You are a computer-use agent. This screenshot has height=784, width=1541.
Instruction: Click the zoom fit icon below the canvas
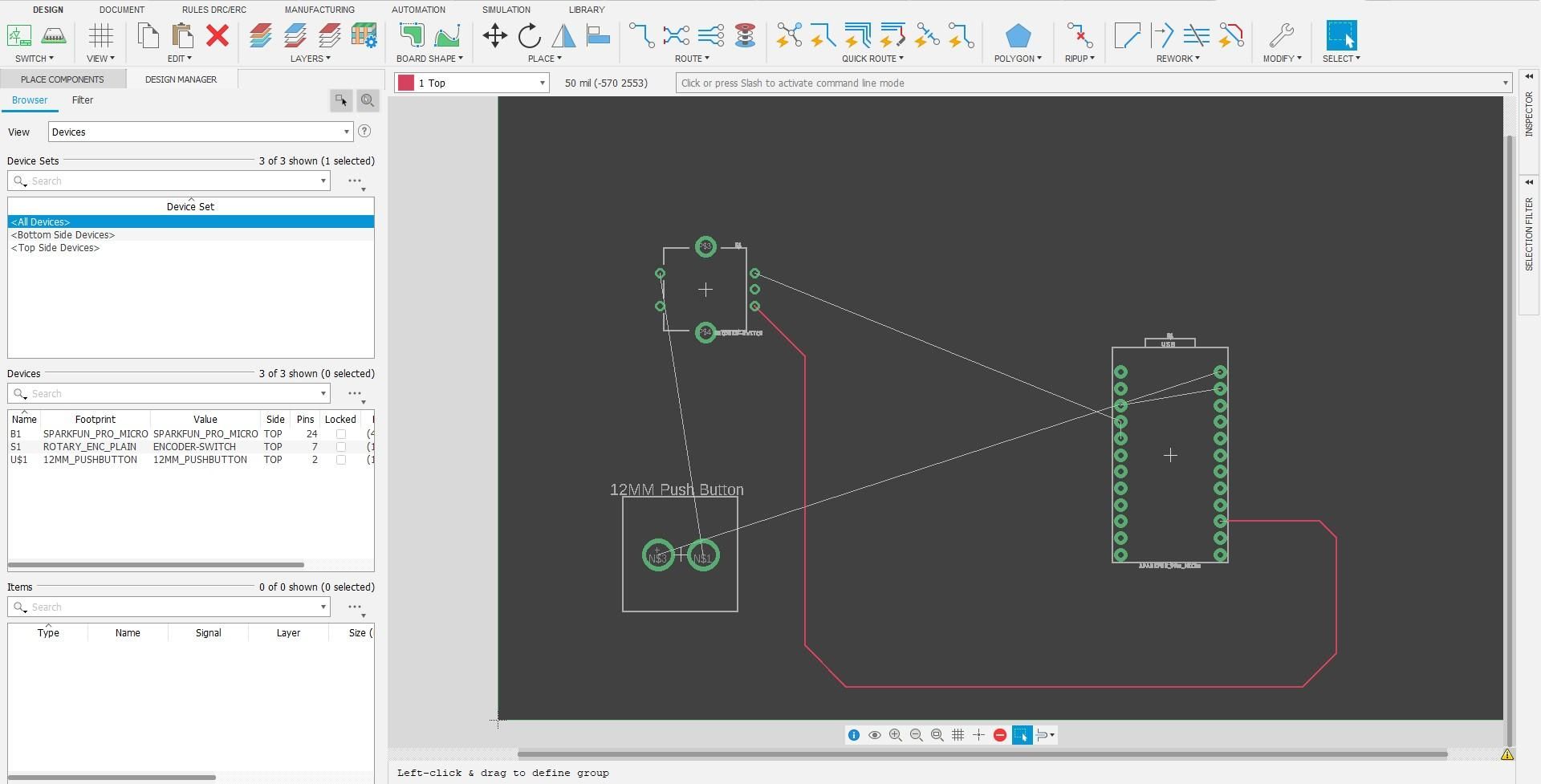pos(937,734)
